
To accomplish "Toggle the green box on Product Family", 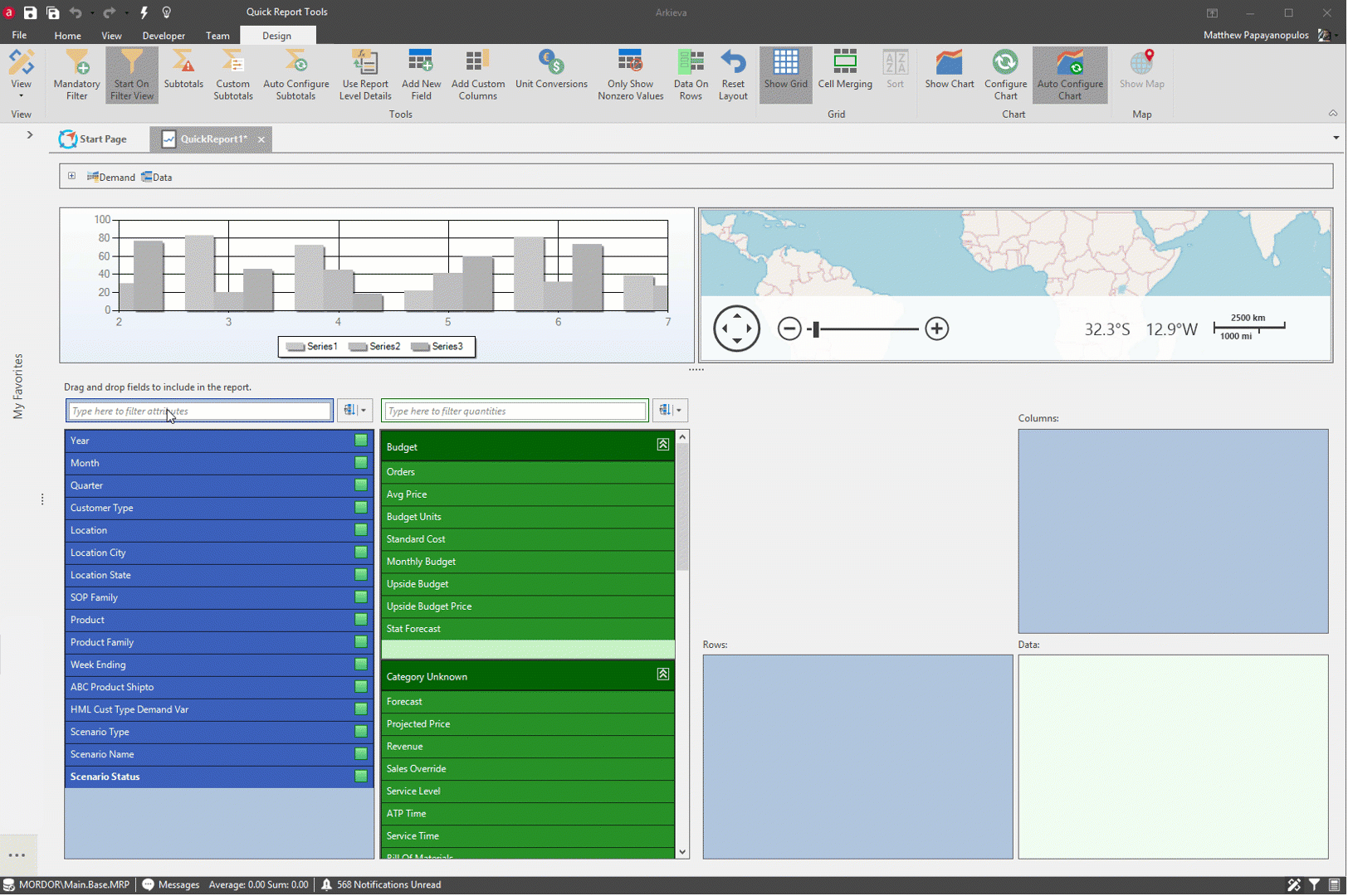I will click(x=361, y=642).
